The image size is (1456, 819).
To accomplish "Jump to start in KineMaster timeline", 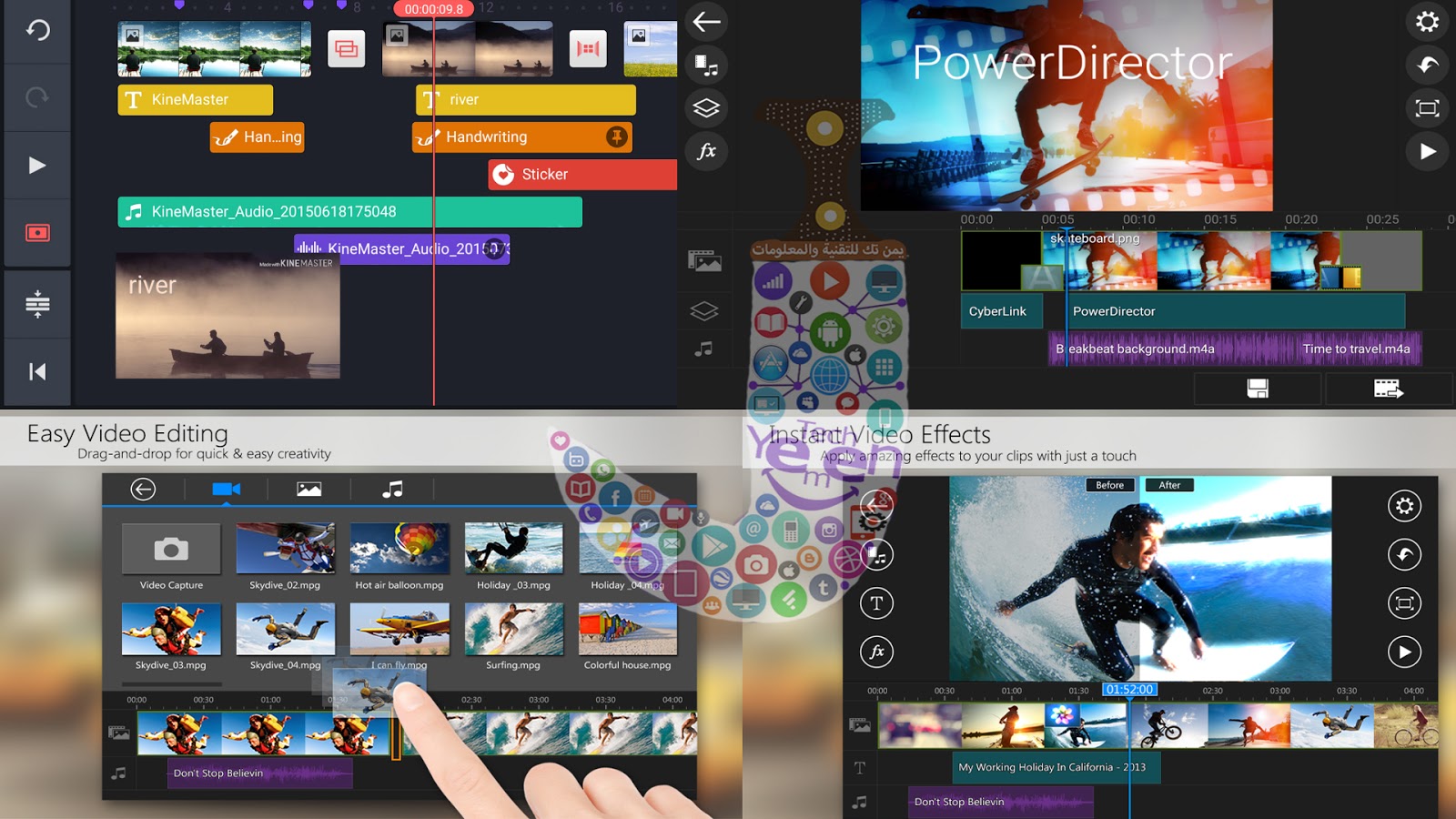I will (x=37, y=371).
